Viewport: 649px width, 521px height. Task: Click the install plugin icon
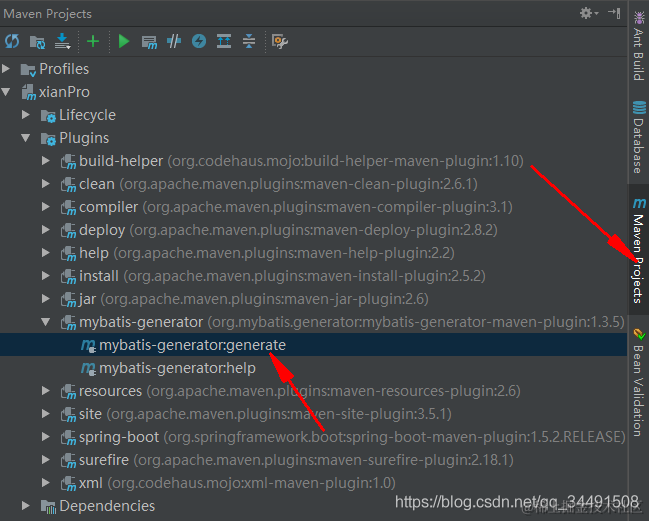click(x=68, y=276)
